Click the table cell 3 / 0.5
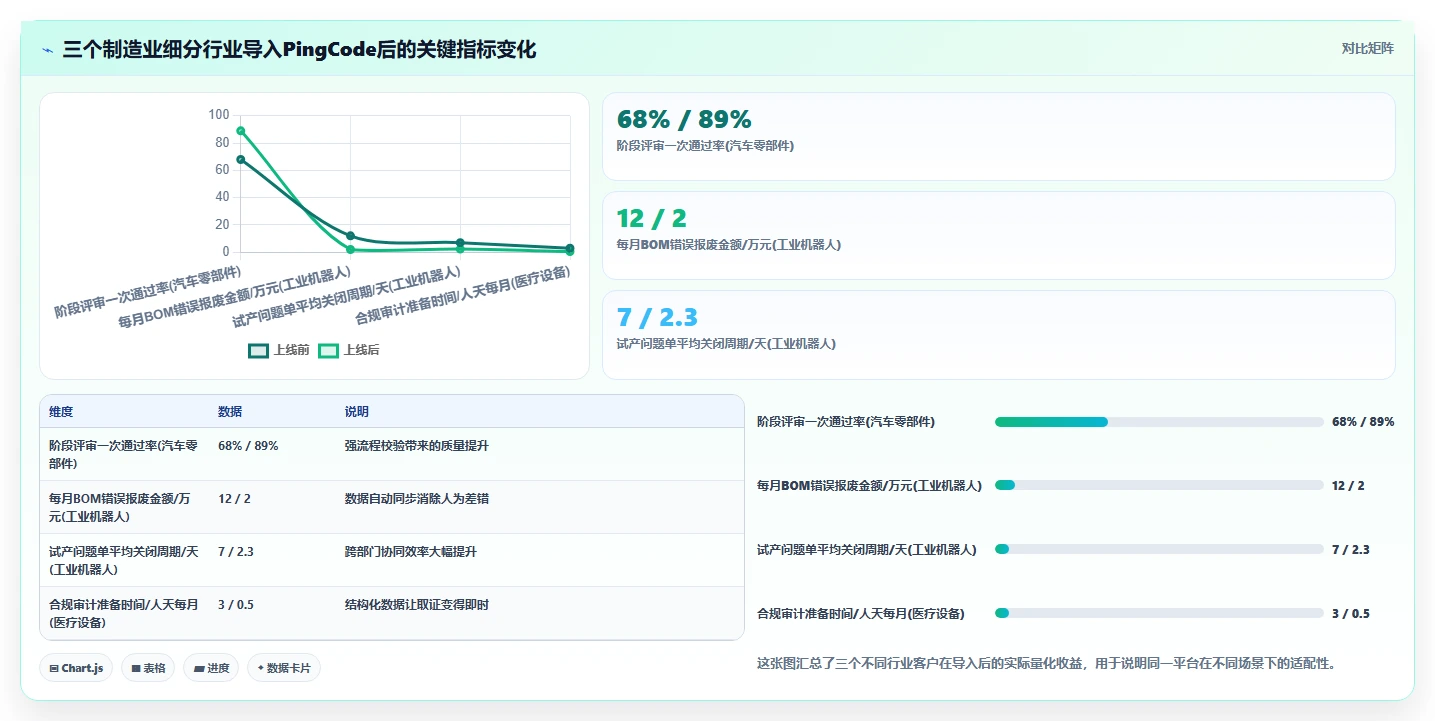The width and height of the screenshot is (1435, 721). pos(236,604)
